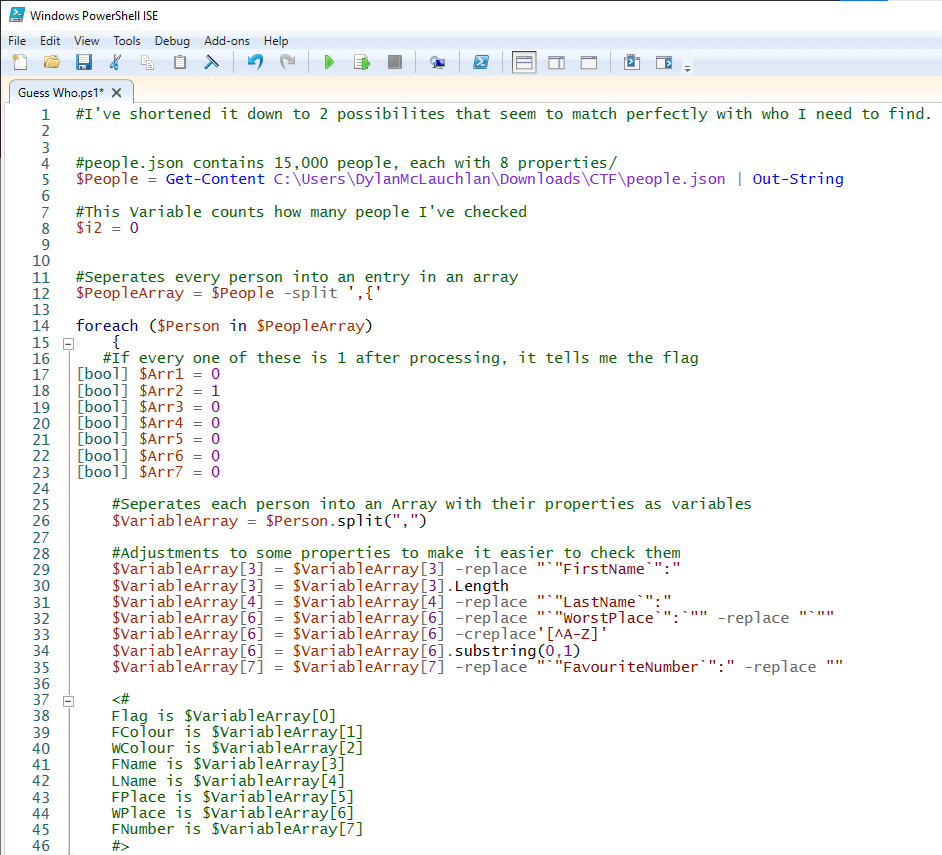
Task: Paste from the clipboard
Action: (180, 62)
